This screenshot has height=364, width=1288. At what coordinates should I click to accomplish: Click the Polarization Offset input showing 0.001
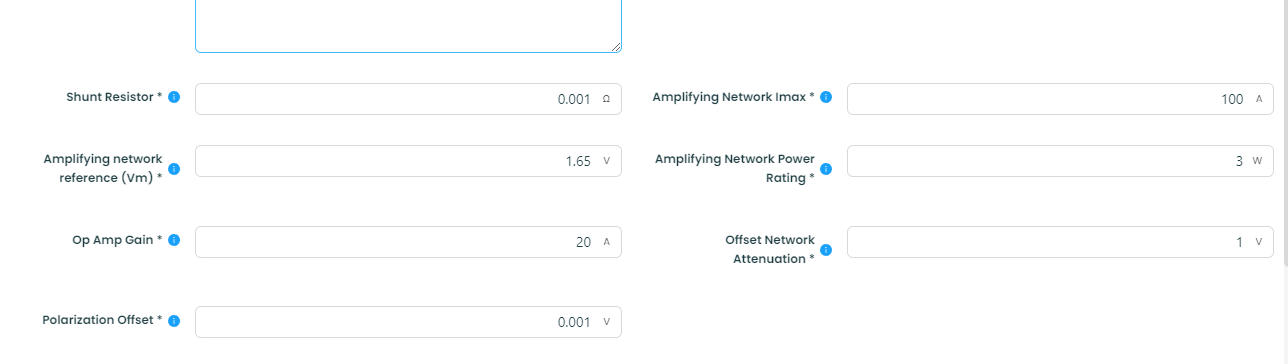(x=408, y=322)
